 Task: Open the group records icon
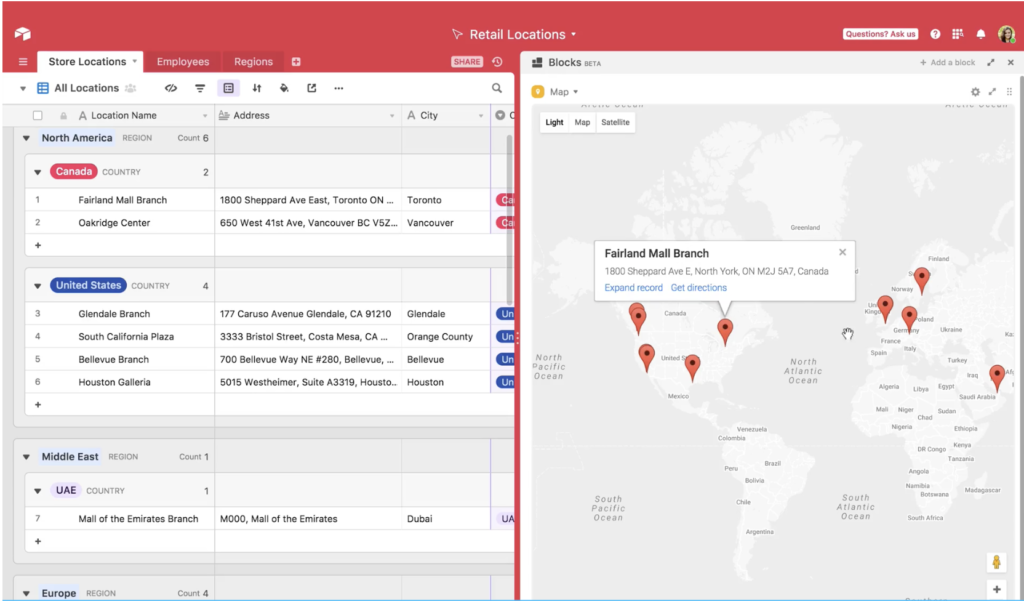pos(229,88)
